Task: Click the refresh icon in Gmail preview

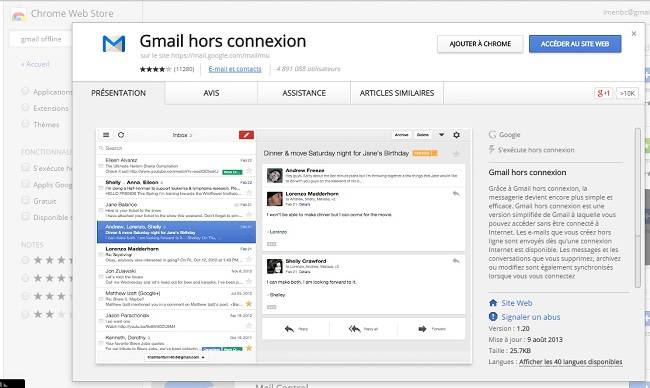Action: click(x=121, y=135)
